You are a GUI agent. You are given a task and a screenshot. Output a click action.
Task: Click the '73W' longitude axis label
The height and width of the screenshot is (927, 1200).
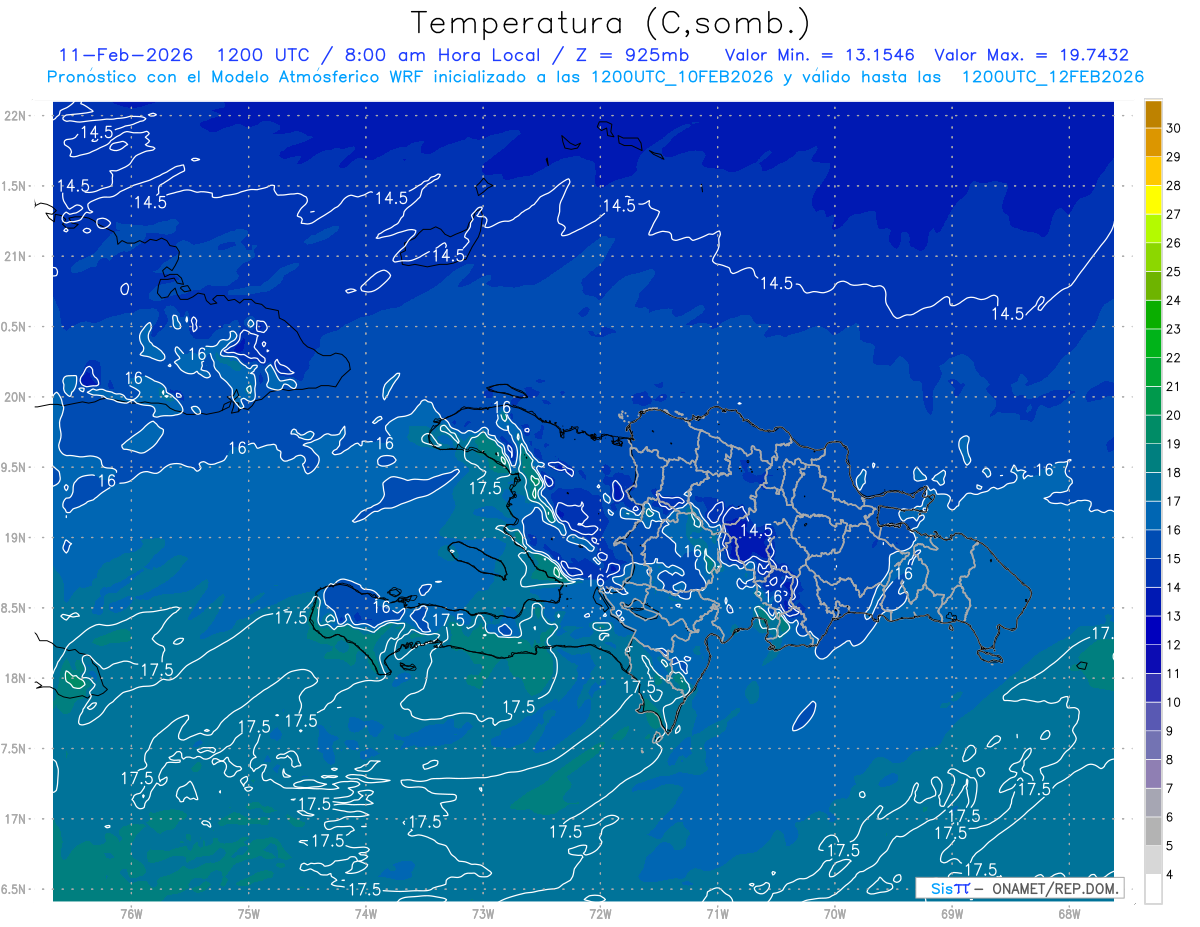click(x=483, y=914)
